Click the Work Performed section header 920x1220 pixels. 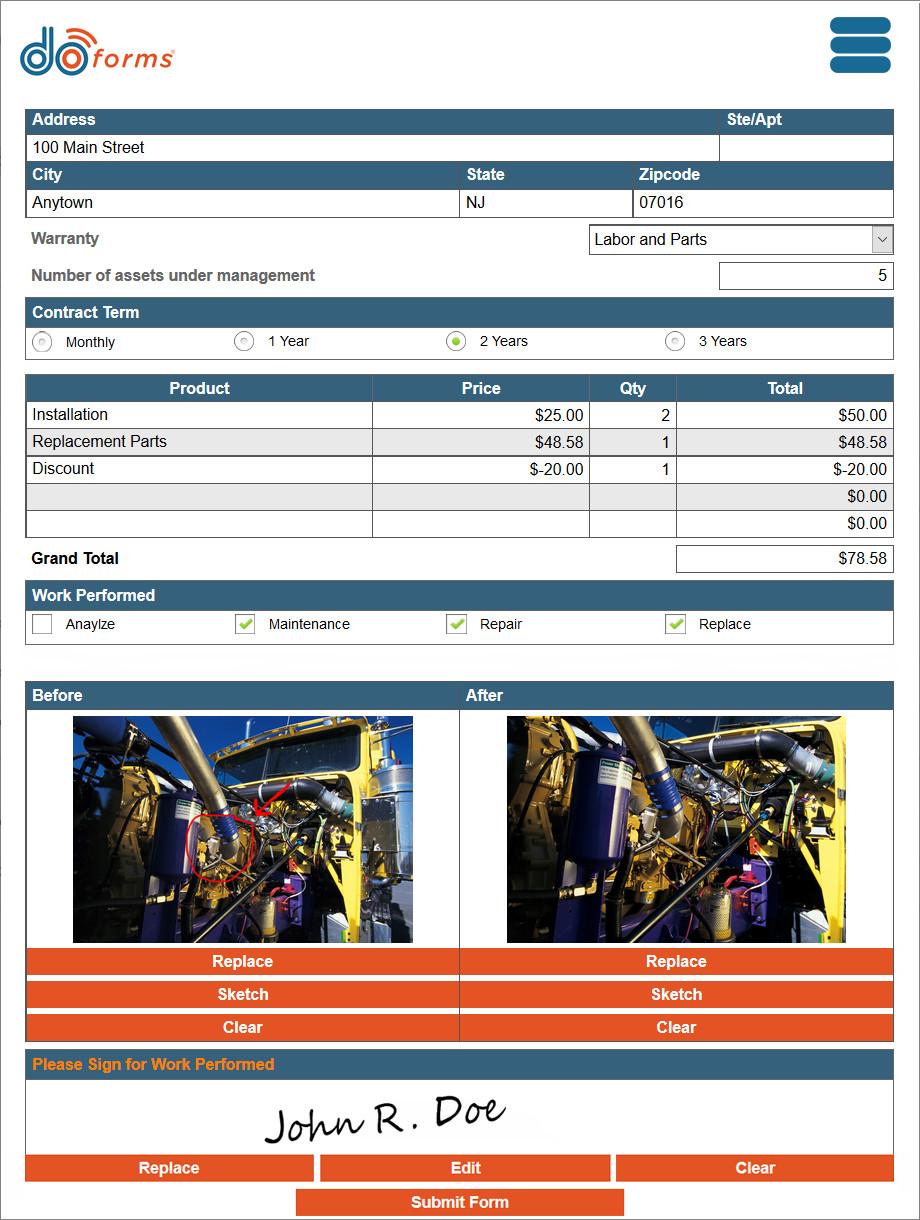pyautogui.click(x=459, y=596)
